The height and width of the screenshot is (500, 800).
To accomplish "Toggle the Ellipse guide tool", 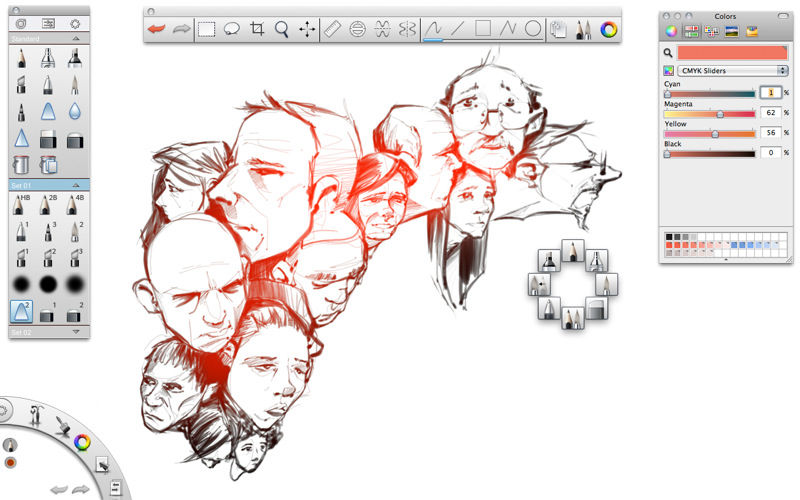I will click(x=358, y=29).
